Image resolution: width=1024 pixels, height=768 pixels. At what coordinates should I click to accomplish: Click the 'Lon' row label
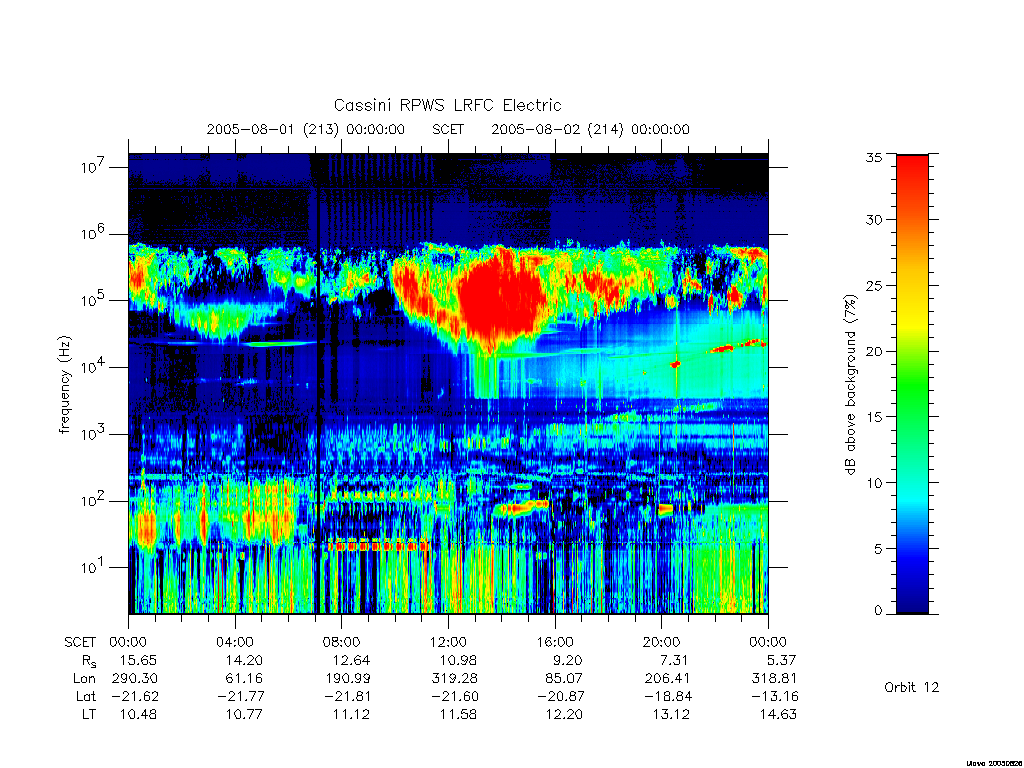coord(84,679)
